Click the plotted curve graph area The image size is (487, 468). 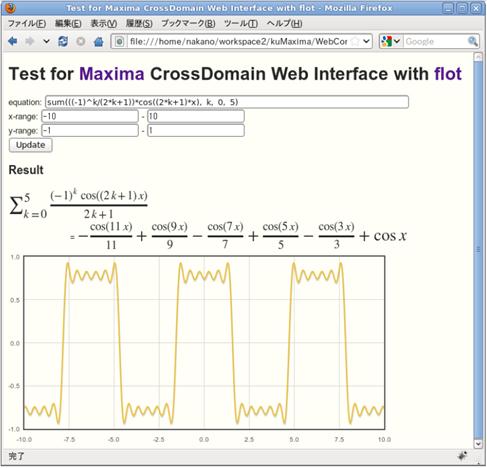(204, 343)
